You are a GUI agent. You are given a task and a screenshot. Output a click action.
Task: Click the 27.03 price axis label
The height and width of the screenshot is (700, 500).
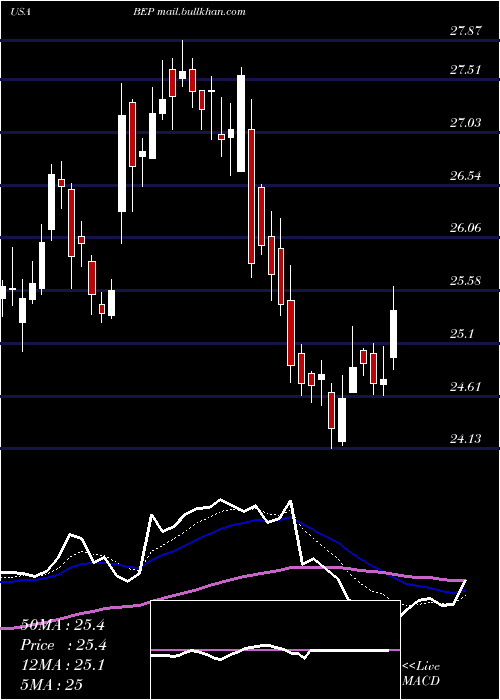tap(466, 122)
